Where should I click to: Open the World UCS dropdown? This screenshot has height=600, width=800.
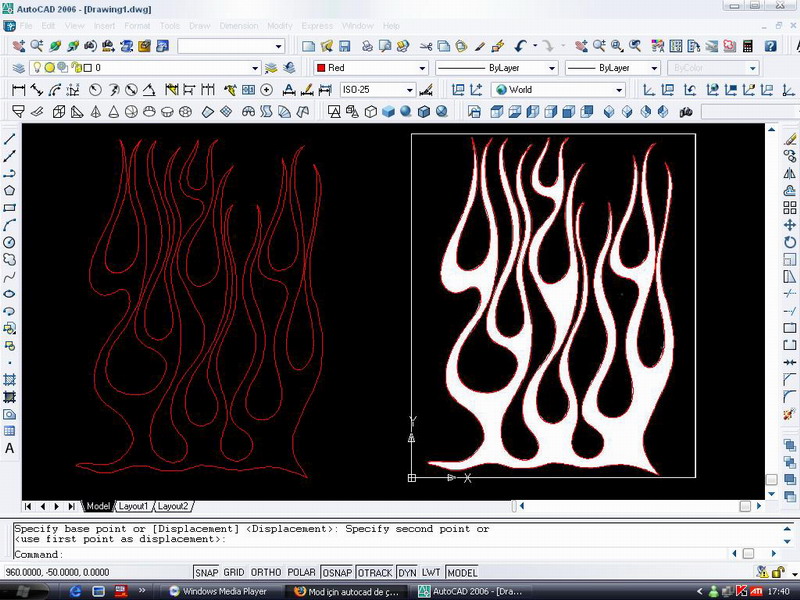point(619,90)
